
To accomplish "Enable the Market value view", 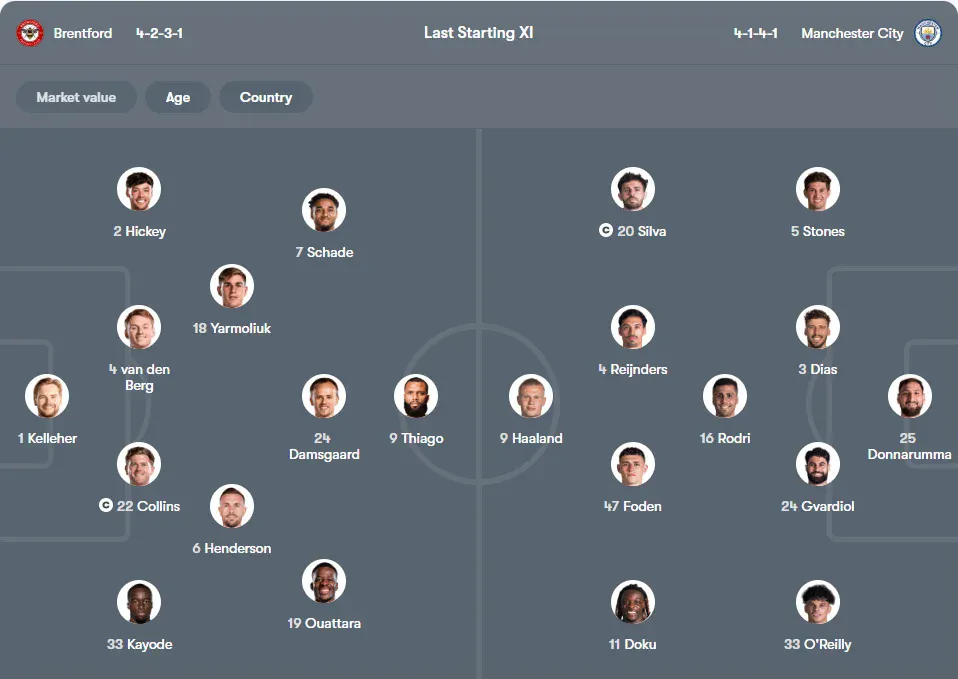I will 75,97.
